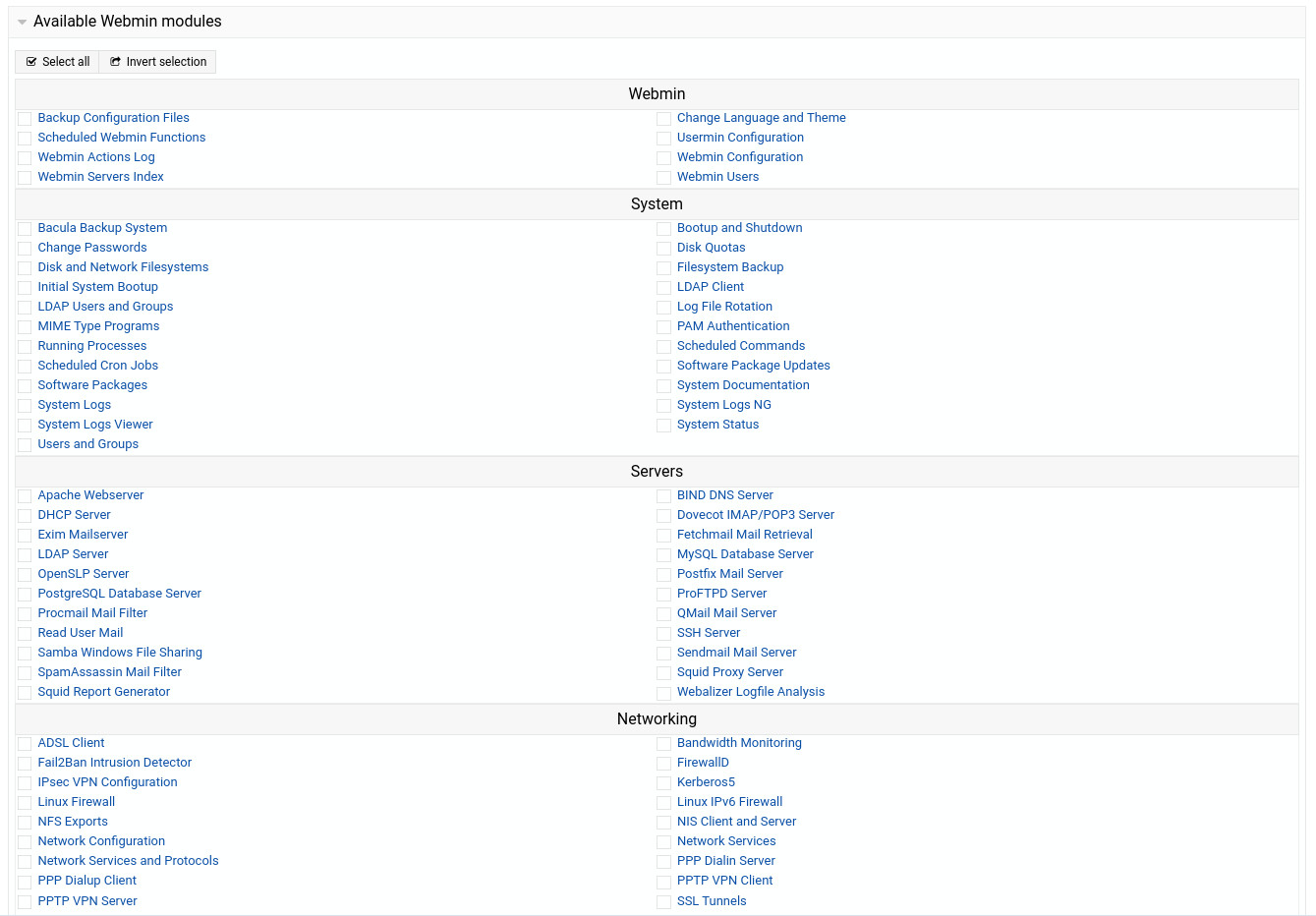Viewport: 1316px width, 916px height.
Task: Open the Procmail Mail Filter link
Action: [92, 613]
